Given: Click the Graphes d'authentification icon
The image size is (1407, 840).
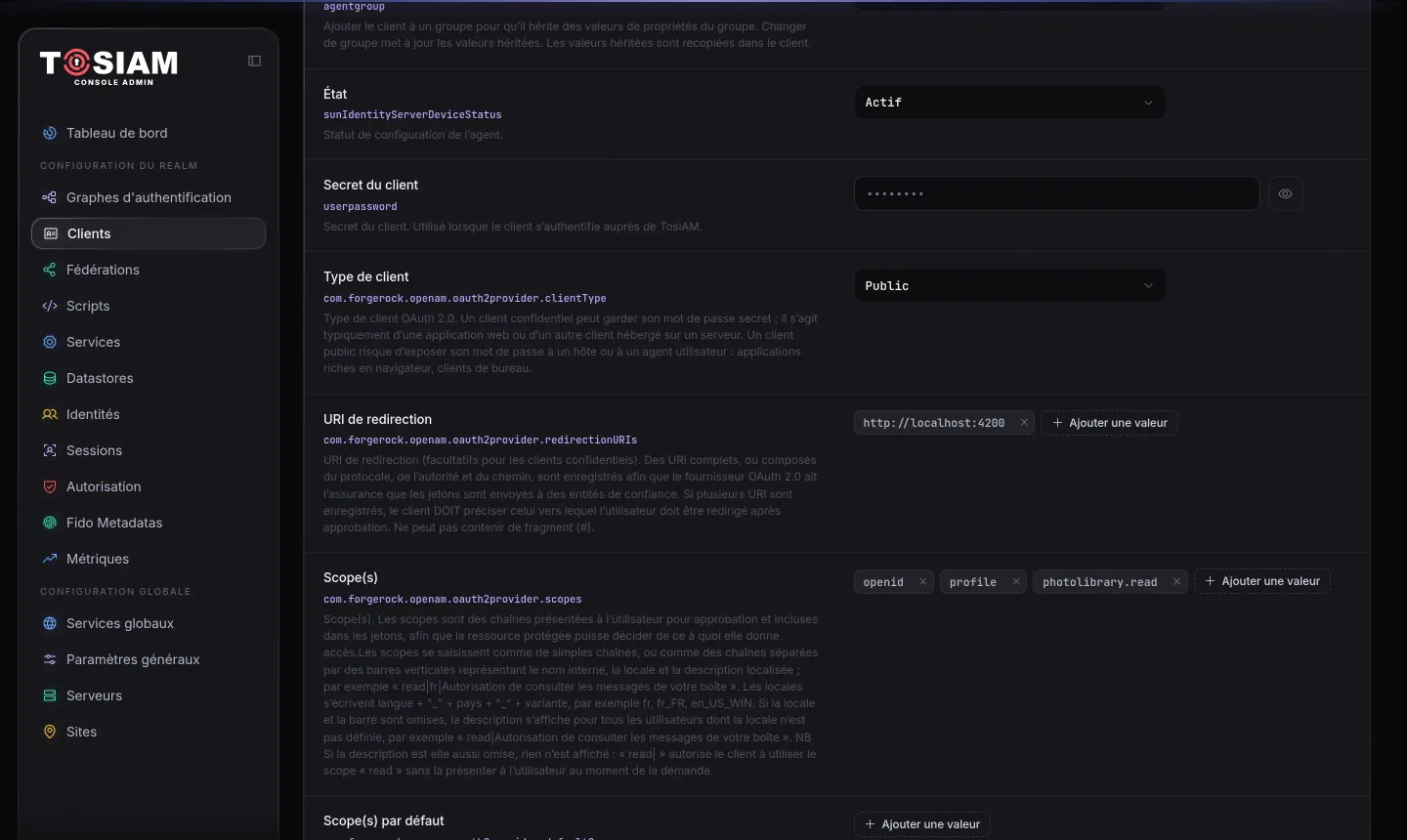Looking at the screenshot, I should coord(50,197).
